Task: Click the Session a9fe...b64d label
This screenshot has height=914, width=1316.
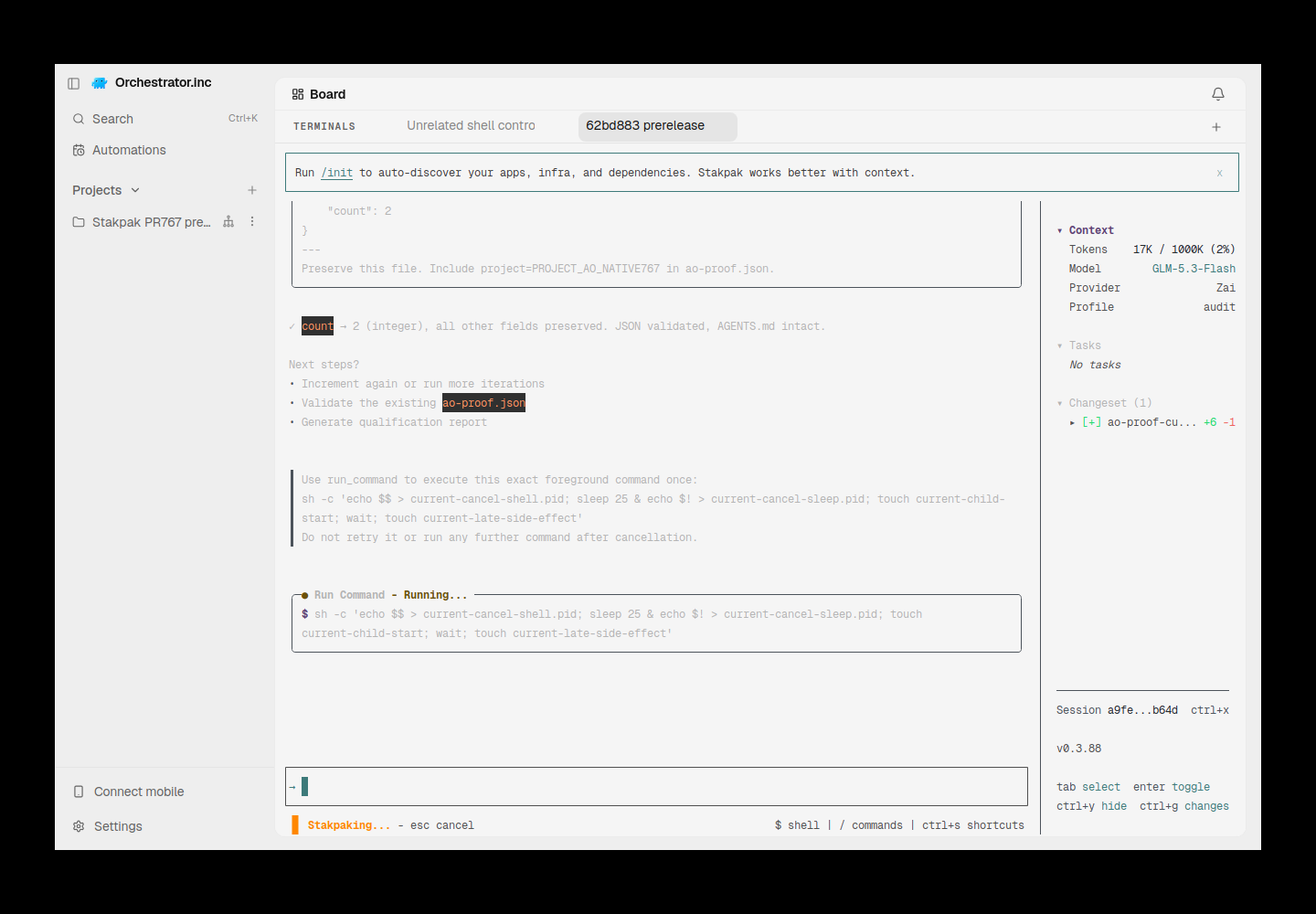Action: coord(1117,710)
